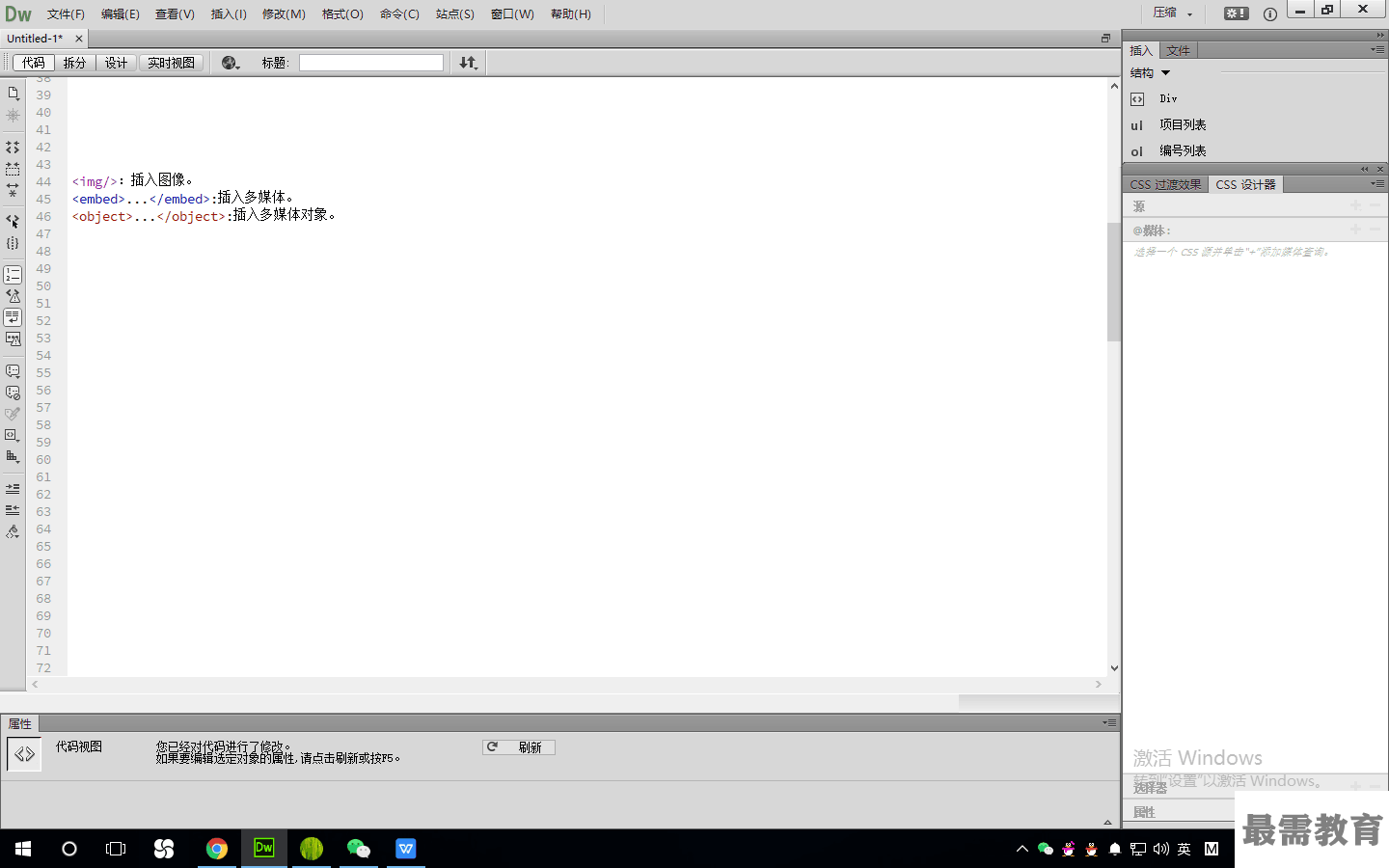This screenshot has height=868, width=1389.
Task: Click Expand All icon in coding toolbar
Action: click(13, 190)
